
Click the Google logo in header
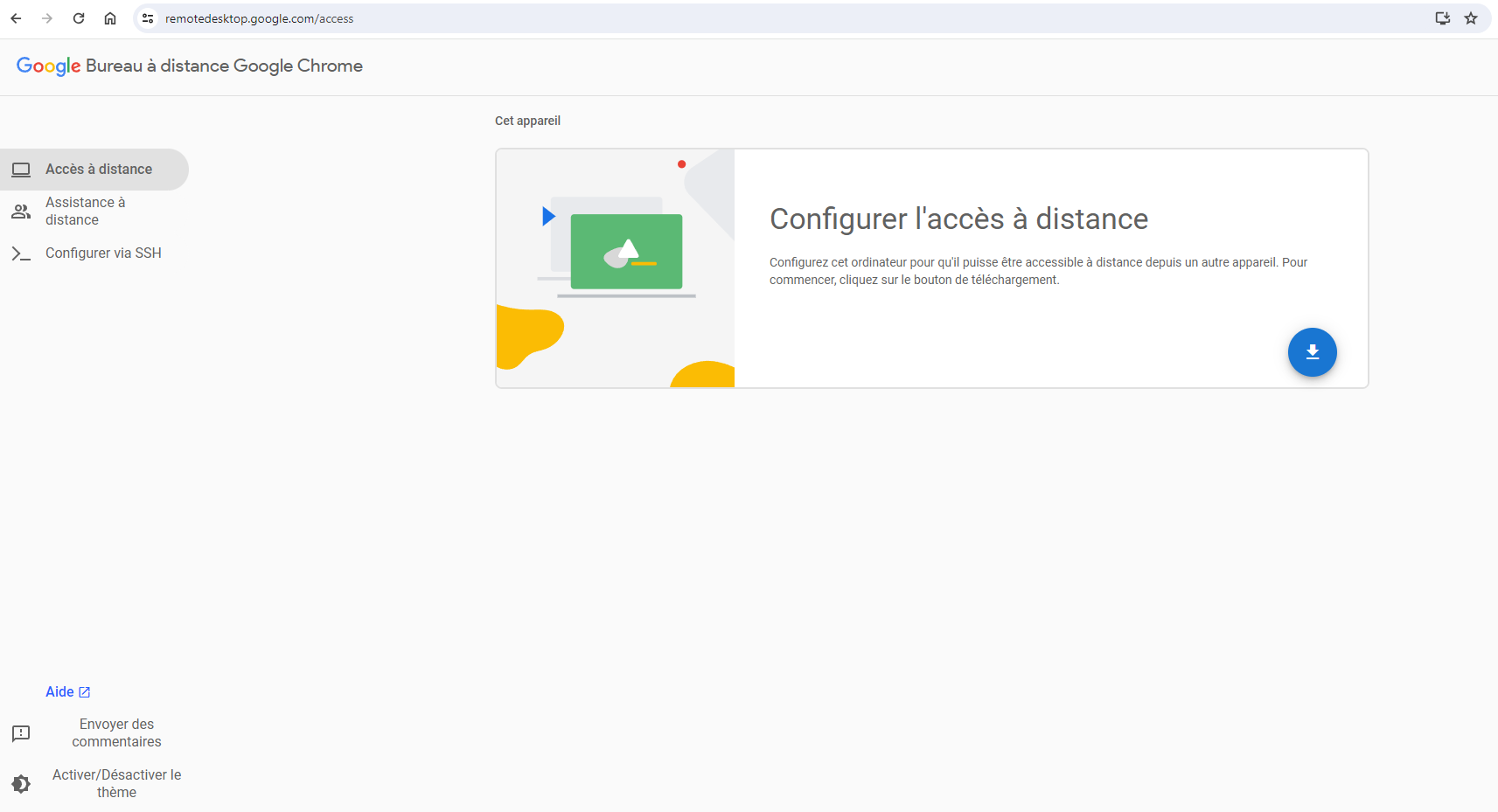point(49,66)
